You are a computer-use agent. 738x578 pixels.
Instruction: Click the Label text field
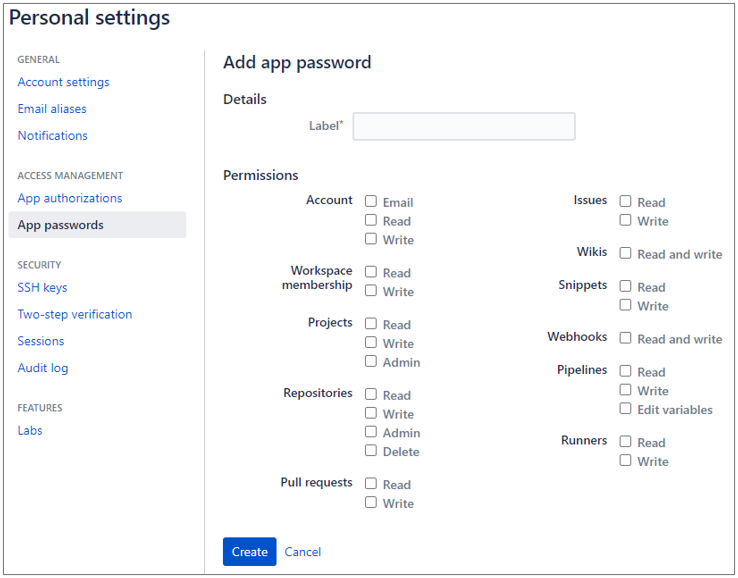point(464,126)
